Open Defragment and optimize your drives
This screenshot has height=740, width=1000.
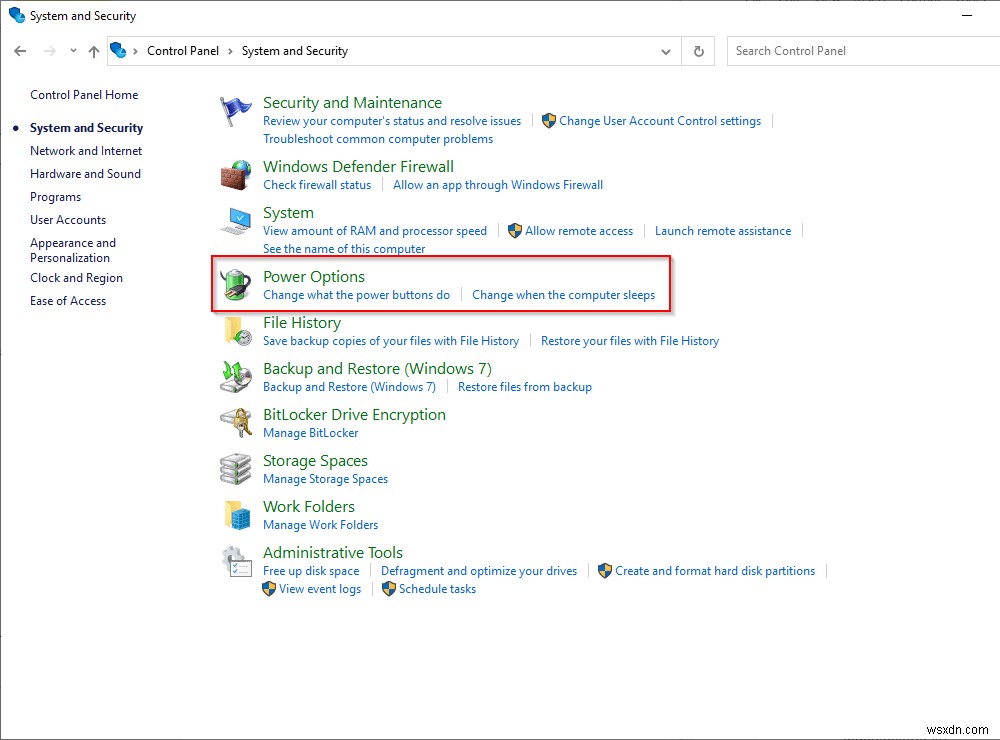click(x=479, y=571)
